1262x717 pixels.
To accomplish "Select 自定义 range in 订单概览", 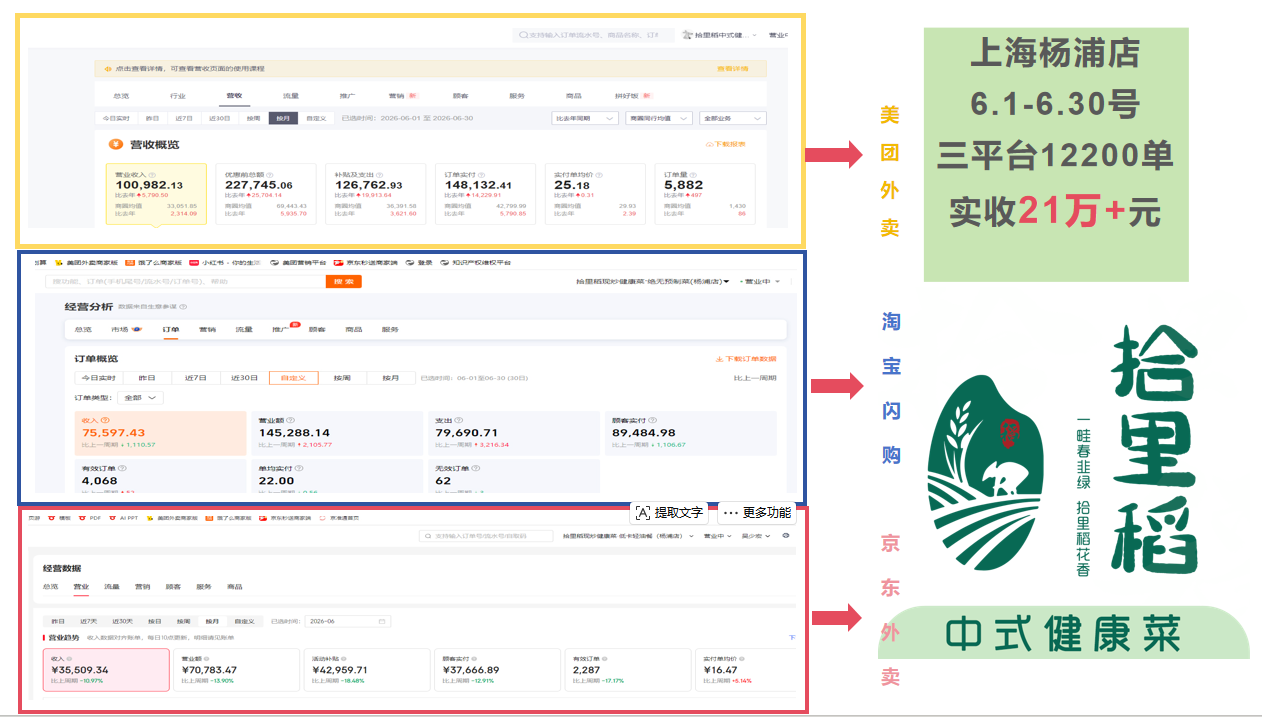I will (x=294, y=378).
